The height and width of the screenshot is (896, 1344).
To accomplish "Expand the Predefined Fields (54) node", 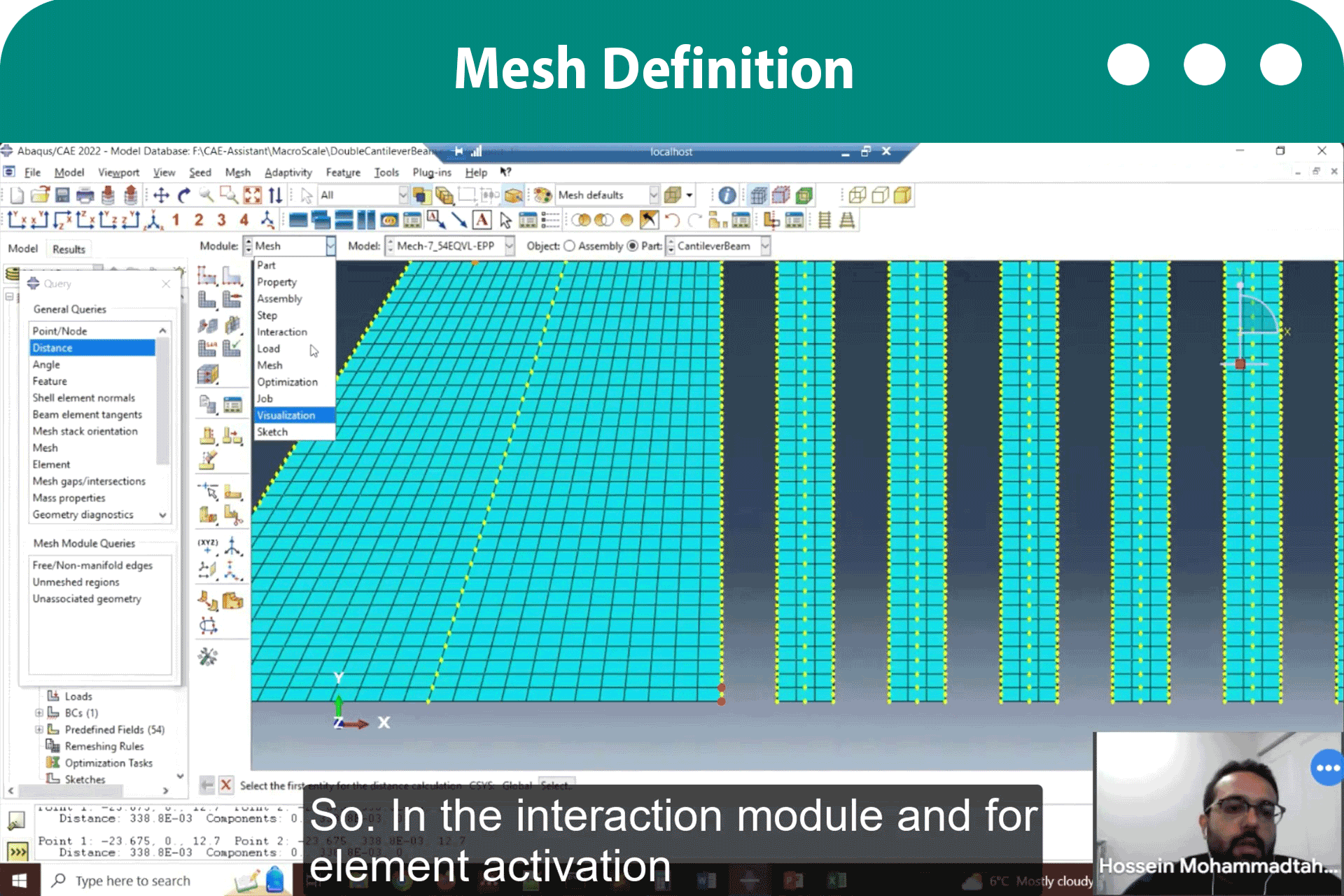I will tap(39, 729).
